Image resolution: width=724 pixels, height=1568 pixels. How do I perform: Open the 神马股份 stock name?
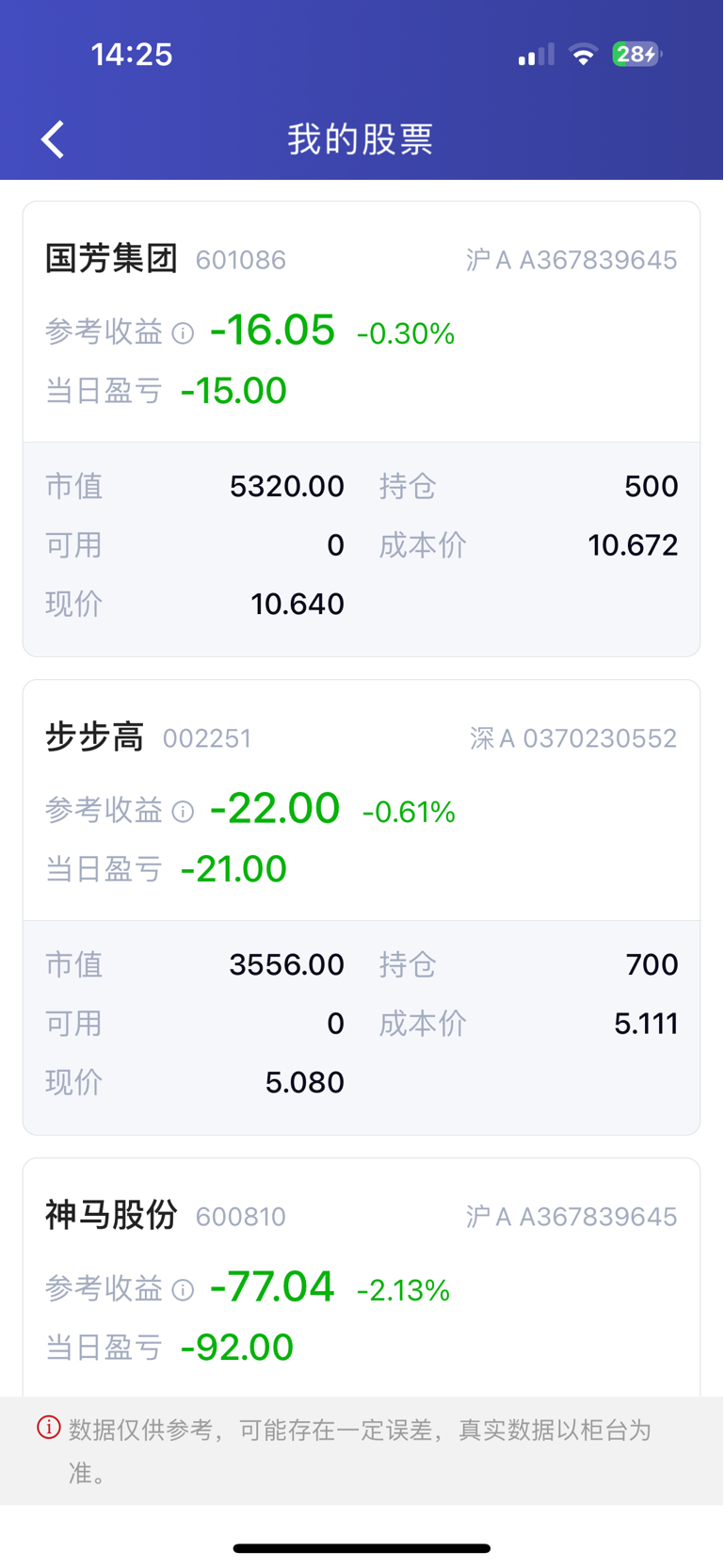click(x=111, y=1215)
